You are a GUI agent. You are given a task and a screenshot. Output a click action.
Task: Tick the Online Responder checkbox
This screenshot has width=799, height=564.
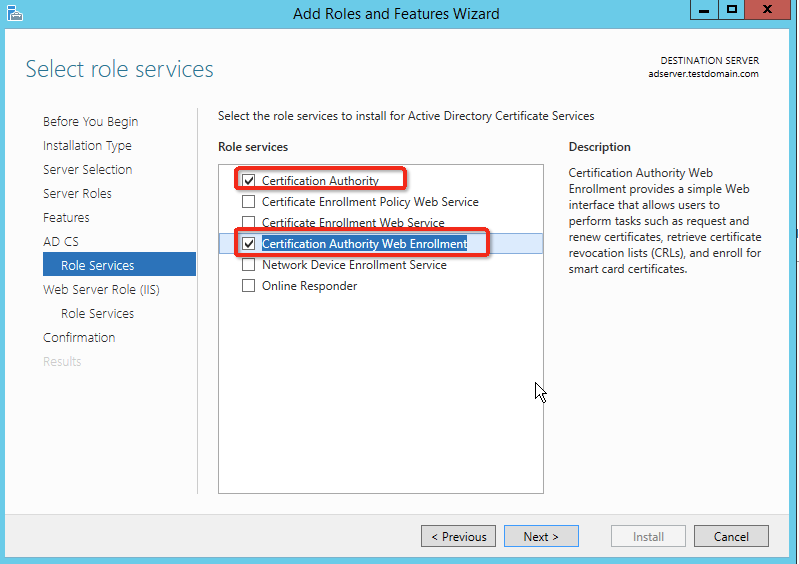tap(249, 286)
